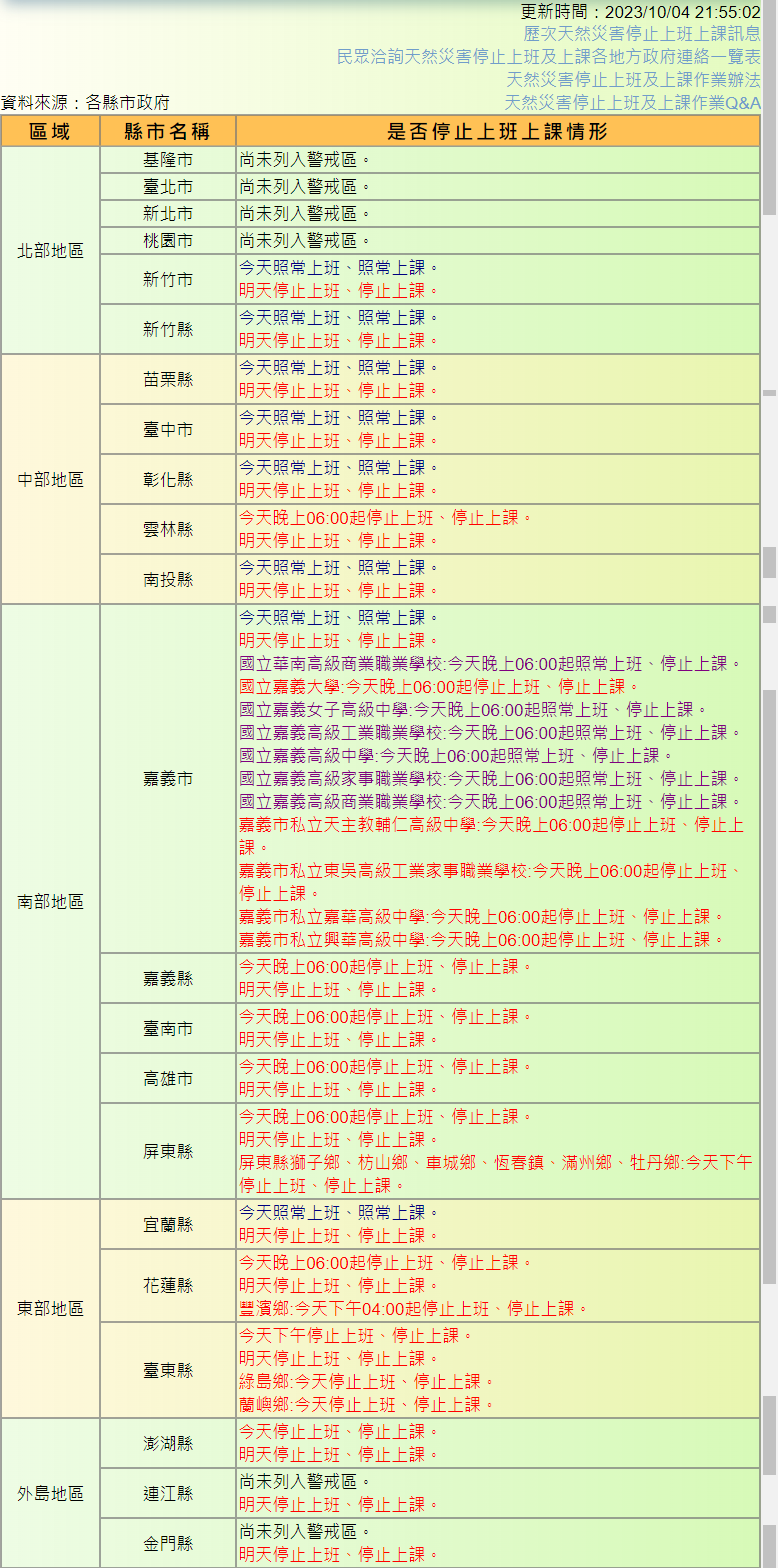Click the 更新時間 timestamp text
The height and width of the screenshot is (1568, 778).
click(x=640, y=12)
